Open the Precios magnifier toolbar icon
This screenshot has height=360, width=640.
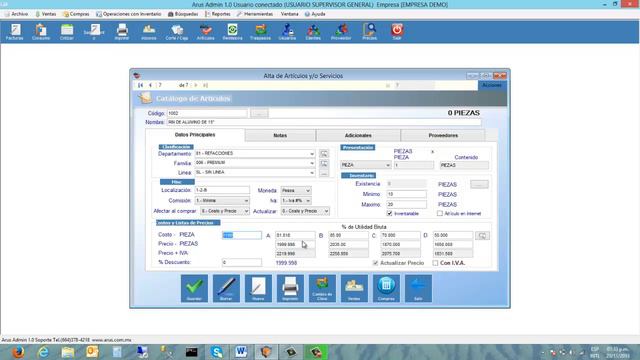pyautogui.click(x=369, y=32)
